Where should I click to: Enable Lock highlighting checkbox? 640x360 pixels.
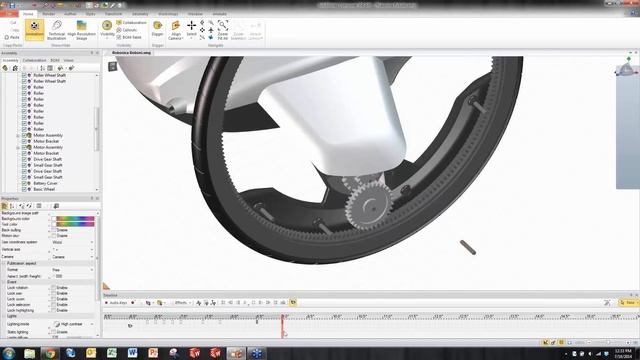53,310
